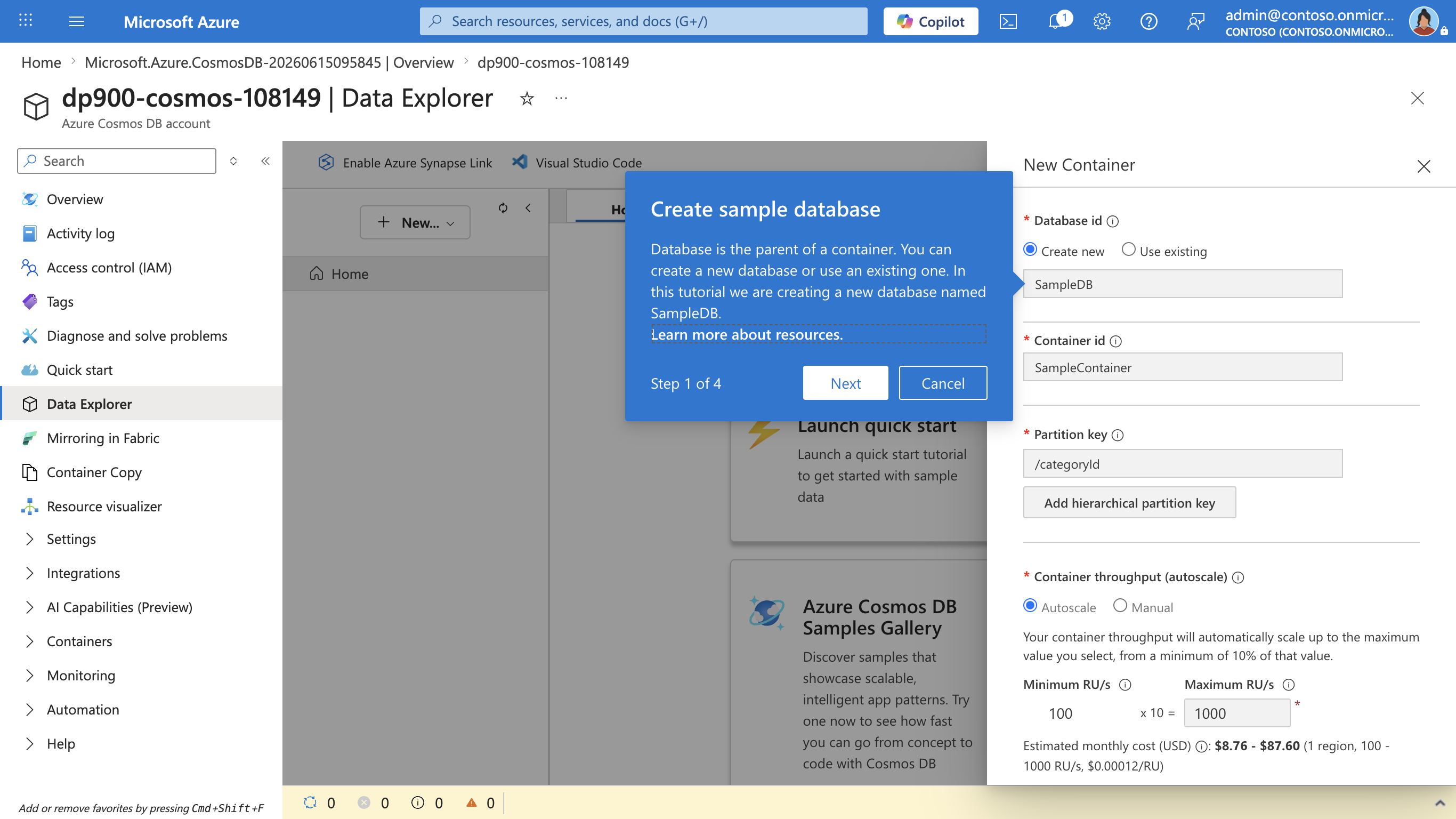
Task: Open Copilot from the header
Action: click(x=931, y=21)
